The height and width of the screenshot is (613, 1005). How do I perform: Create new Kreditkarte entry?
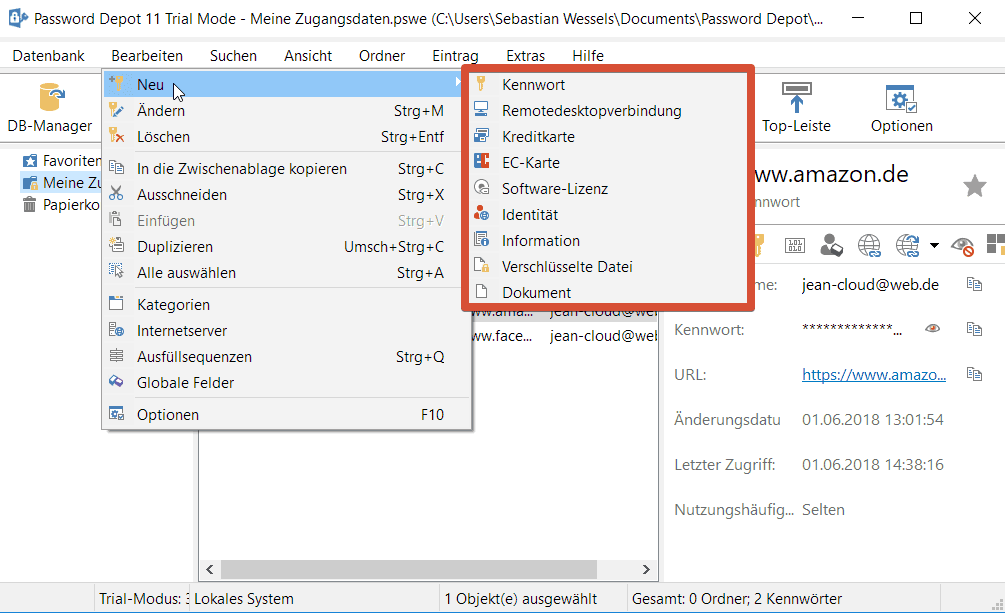608,137
